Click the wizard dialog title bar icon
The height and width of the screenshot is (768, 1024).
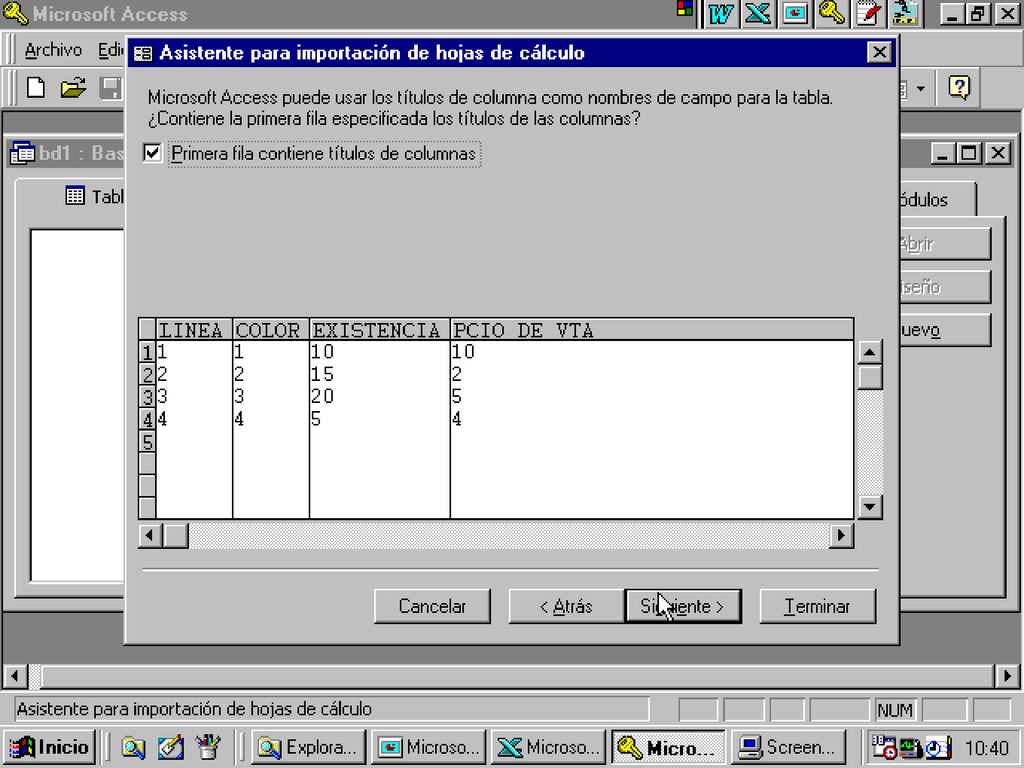click(143, 53)
